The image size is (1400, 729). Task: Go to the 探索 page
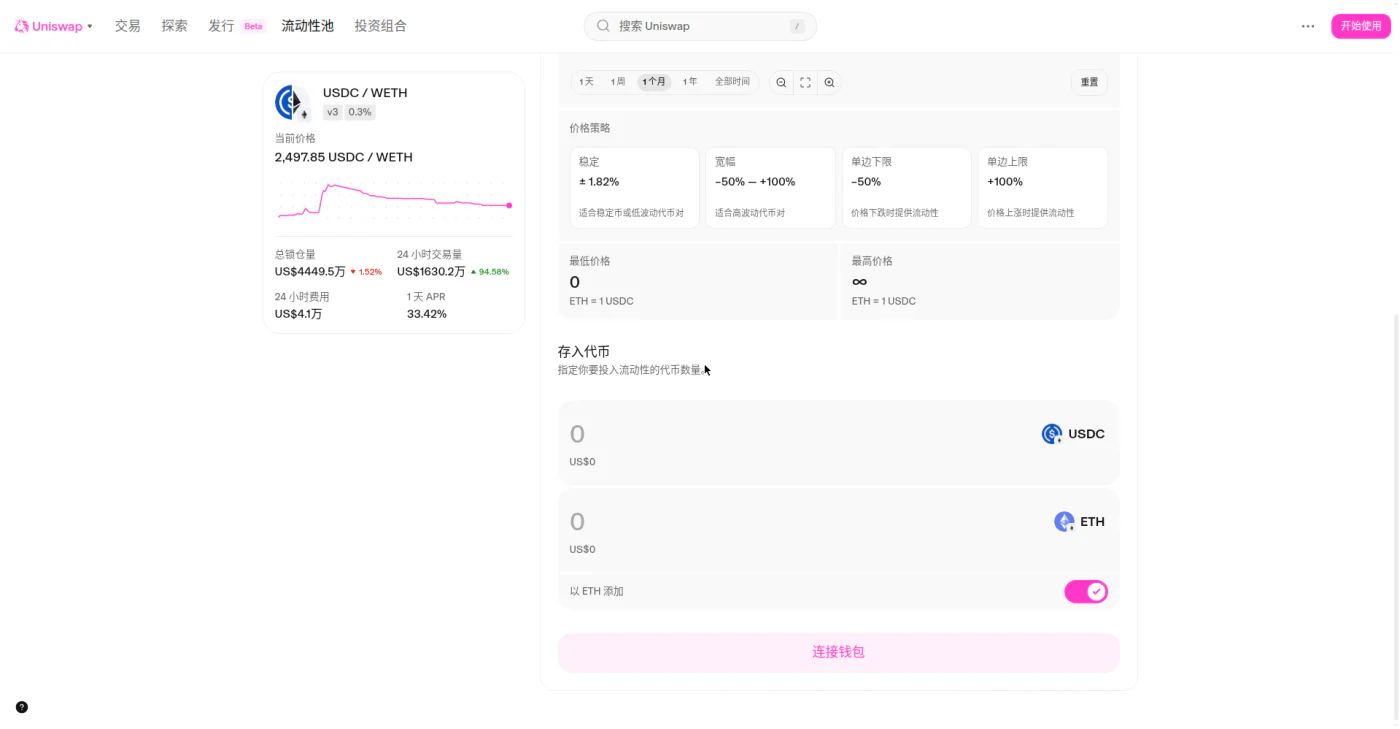174,26
